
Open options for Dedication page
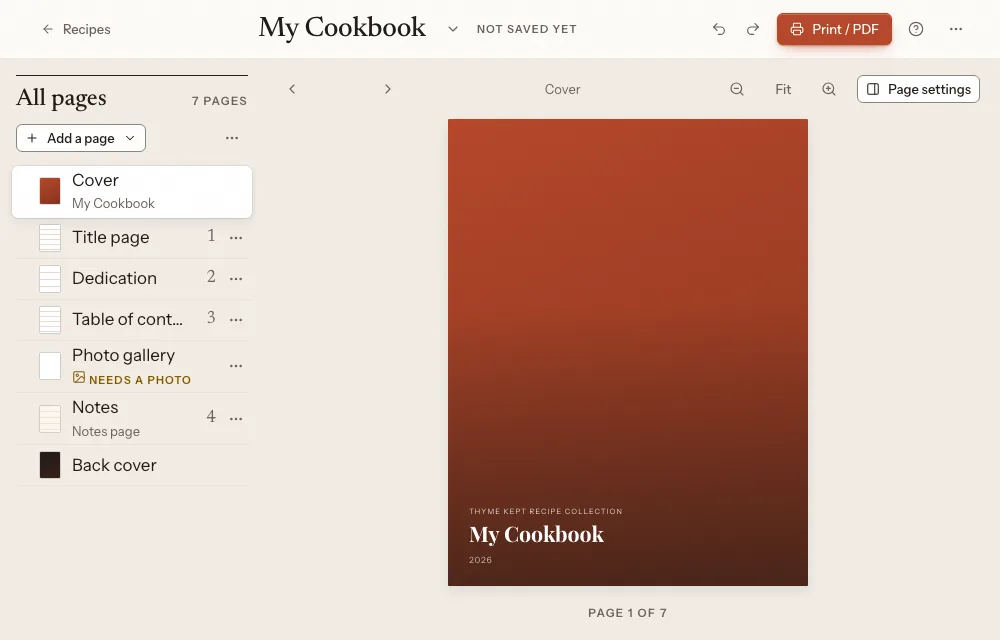click(x=236, y=279)
